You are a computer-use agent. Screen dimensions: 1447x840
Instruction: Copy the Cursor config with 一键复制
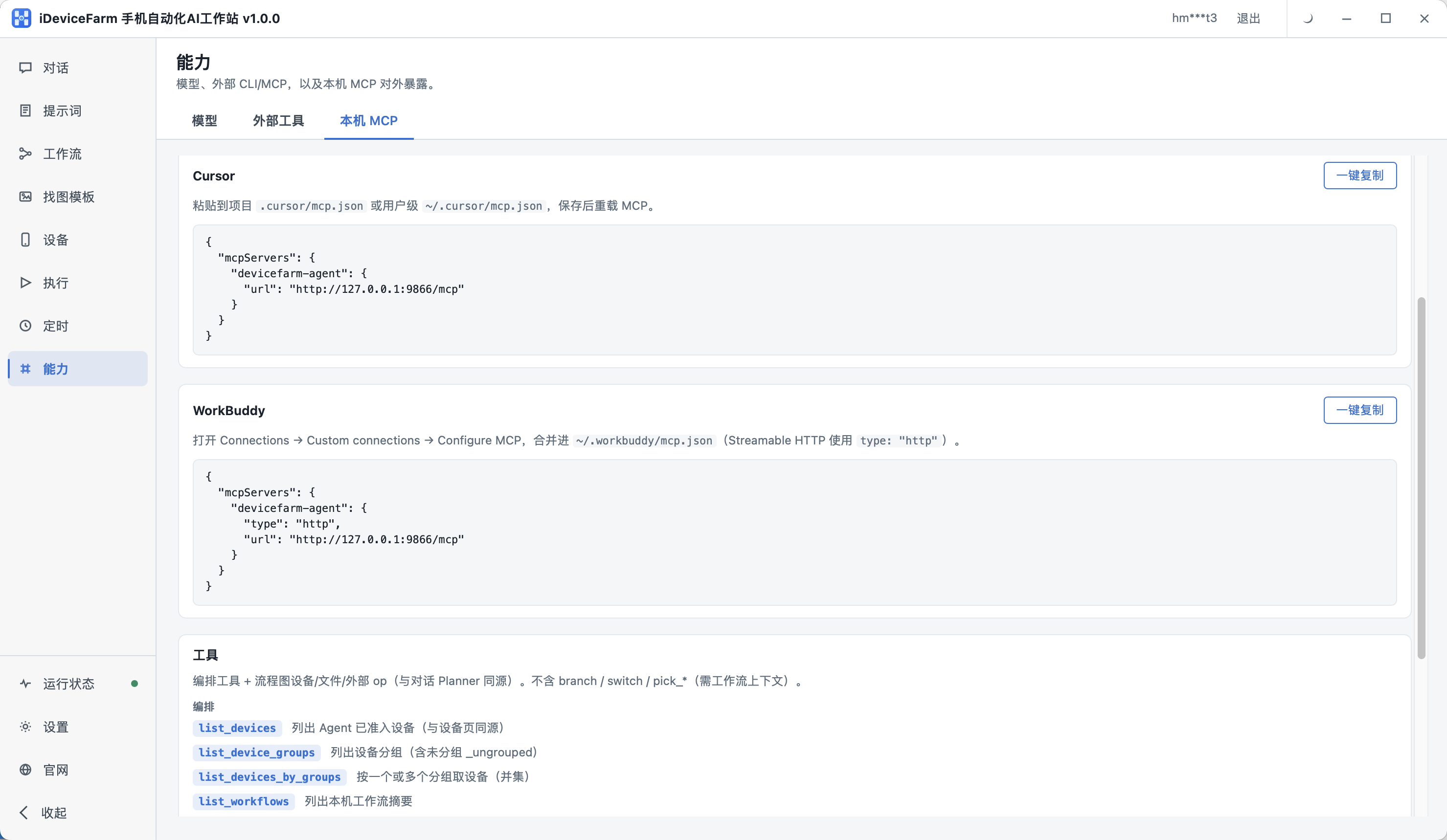[1360, 176]
